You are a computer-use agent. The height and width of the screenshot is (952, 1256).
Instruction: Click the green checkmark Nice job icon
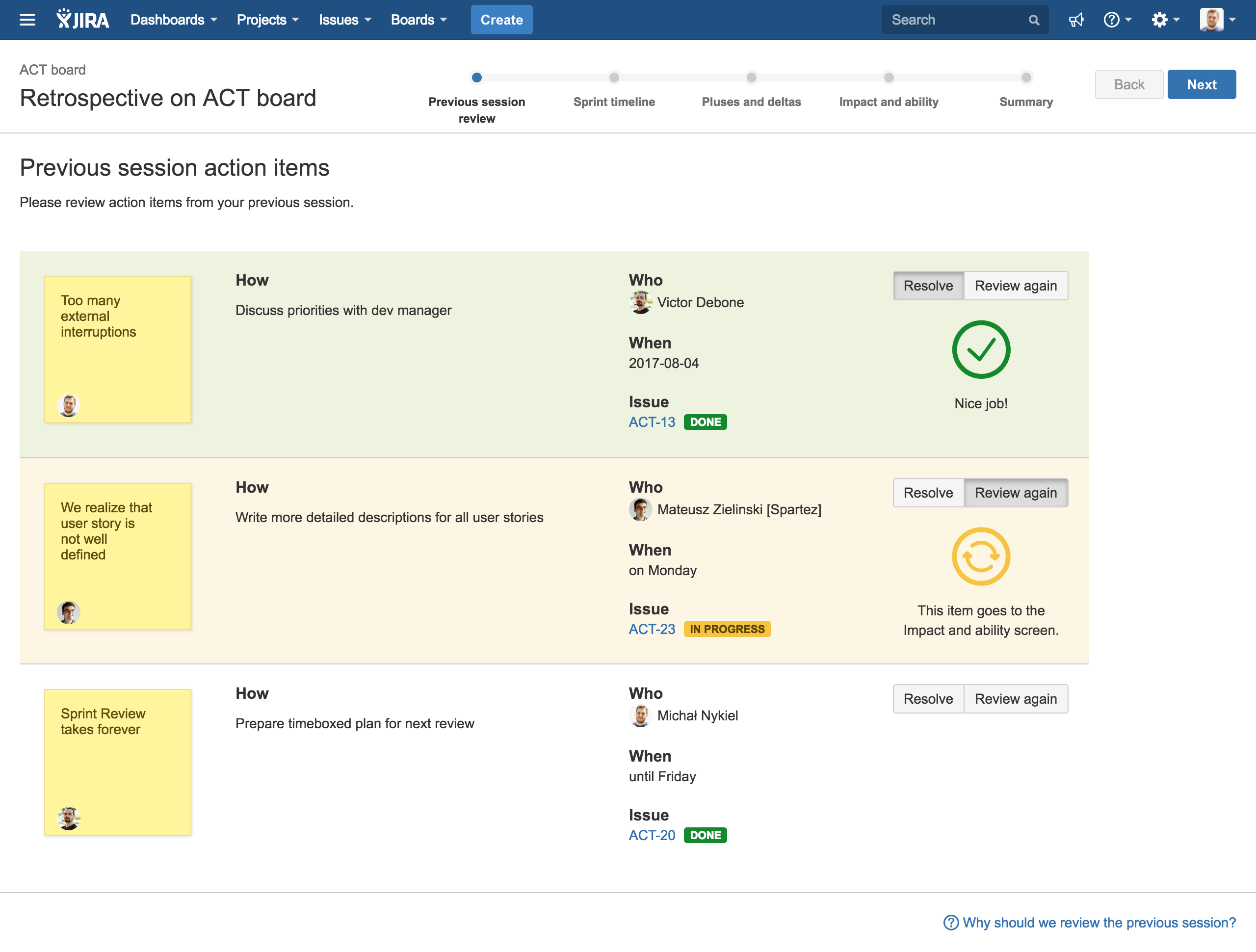[x=981, y=350]
